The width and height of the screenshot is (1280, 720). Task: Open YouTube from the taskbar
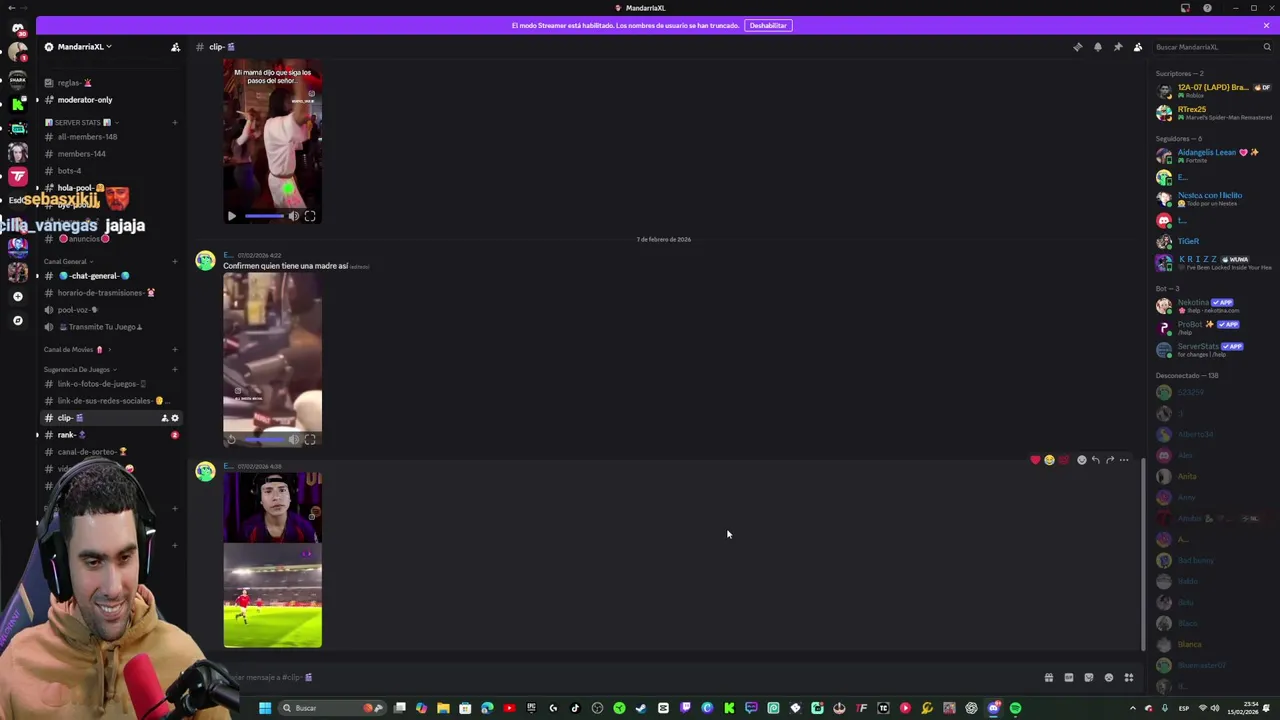(509, 708)
